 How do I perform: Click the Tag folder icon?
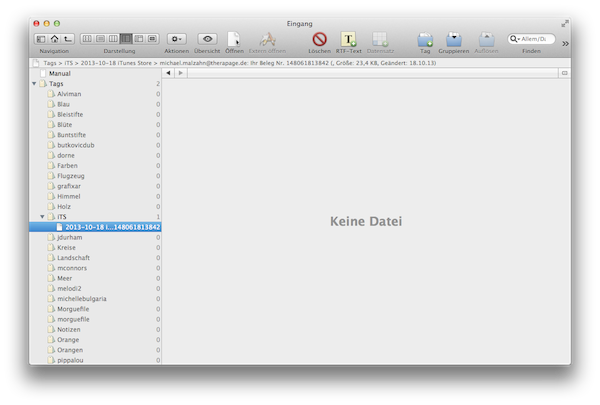point(425,39)
